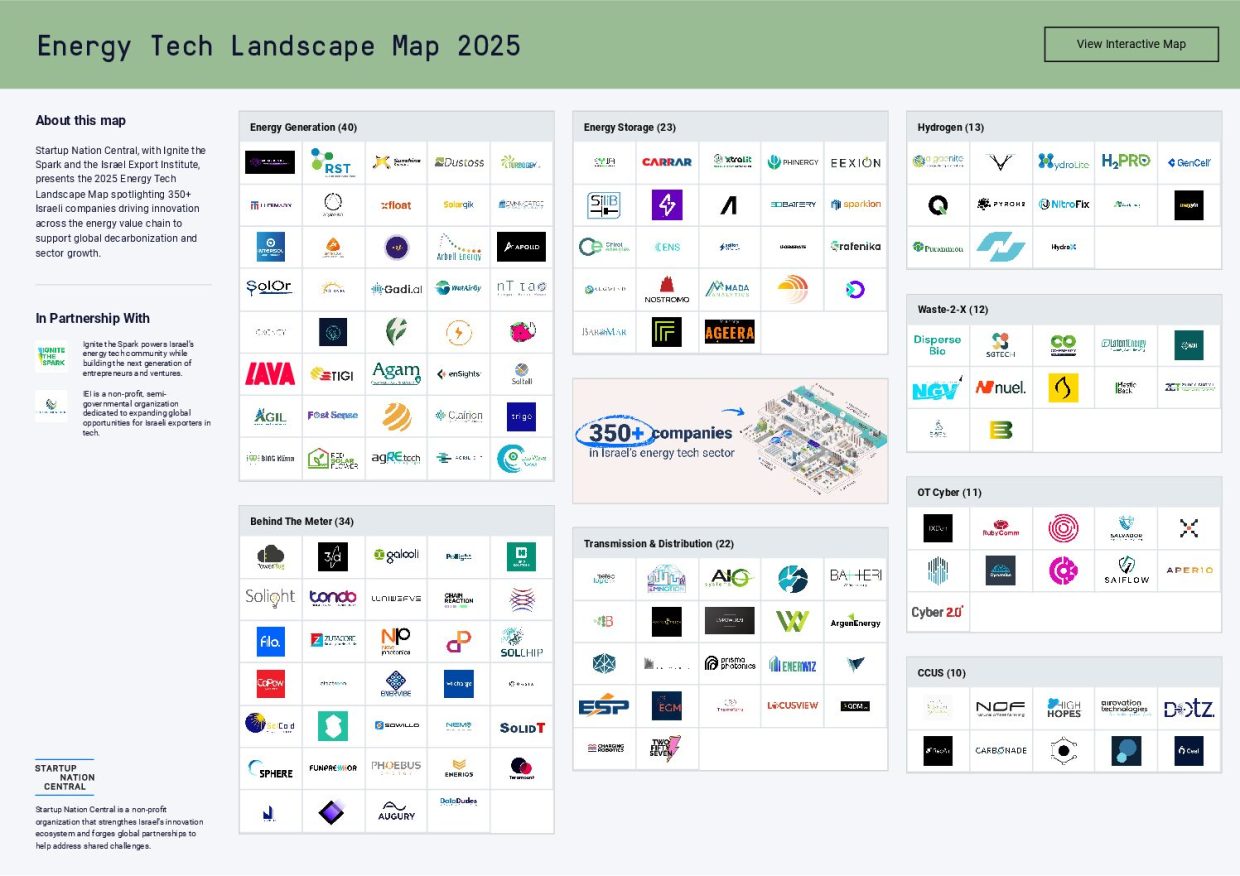Viewport: 1240px width, 876px height.
Task: Click the CARRAR logo in Energy Storage
Action: [x=667, y=162]
